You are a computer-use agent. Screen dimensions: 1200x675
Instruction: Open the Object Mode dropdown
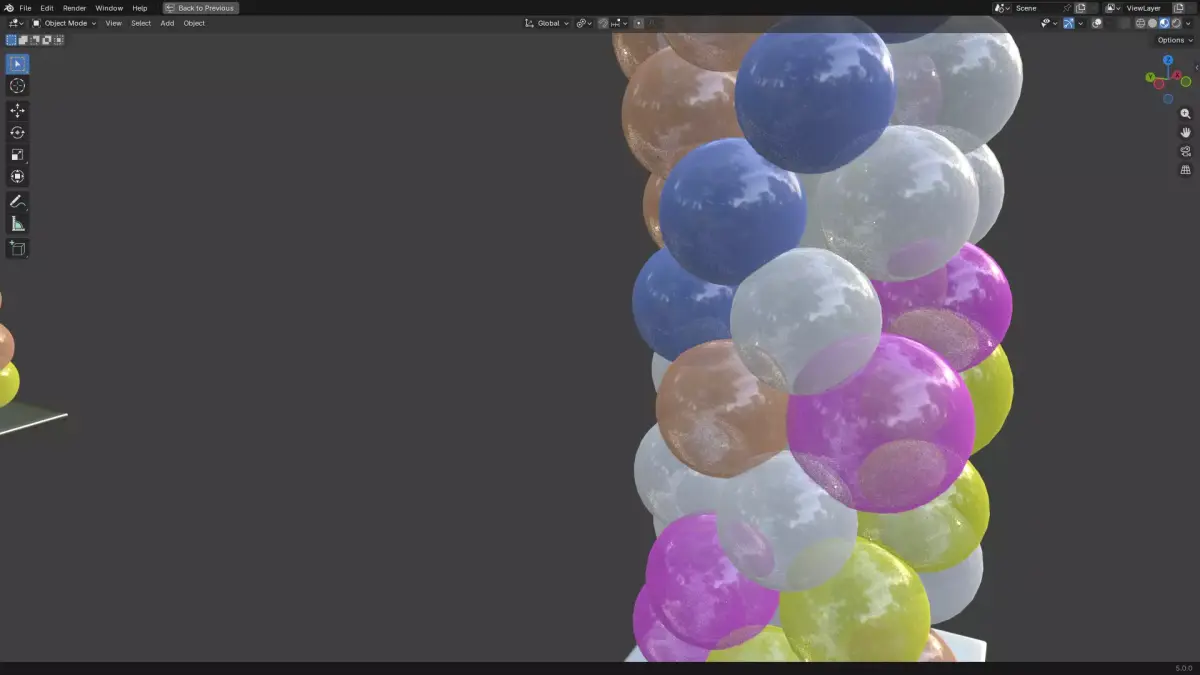point(64,23)
